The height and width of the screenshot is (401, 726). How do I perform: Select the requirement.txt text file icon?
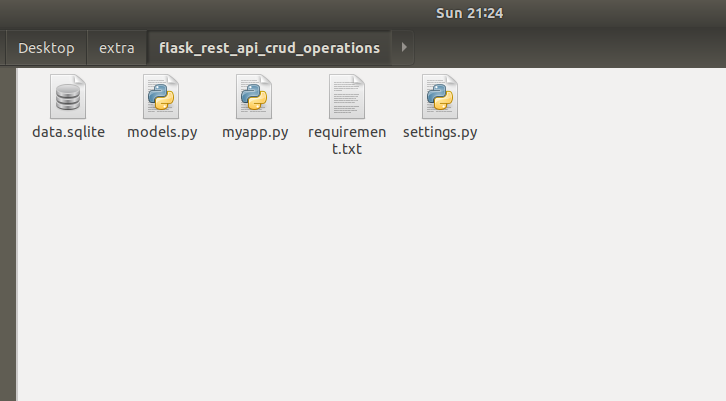pyautogui.click(x=347, y=97)
